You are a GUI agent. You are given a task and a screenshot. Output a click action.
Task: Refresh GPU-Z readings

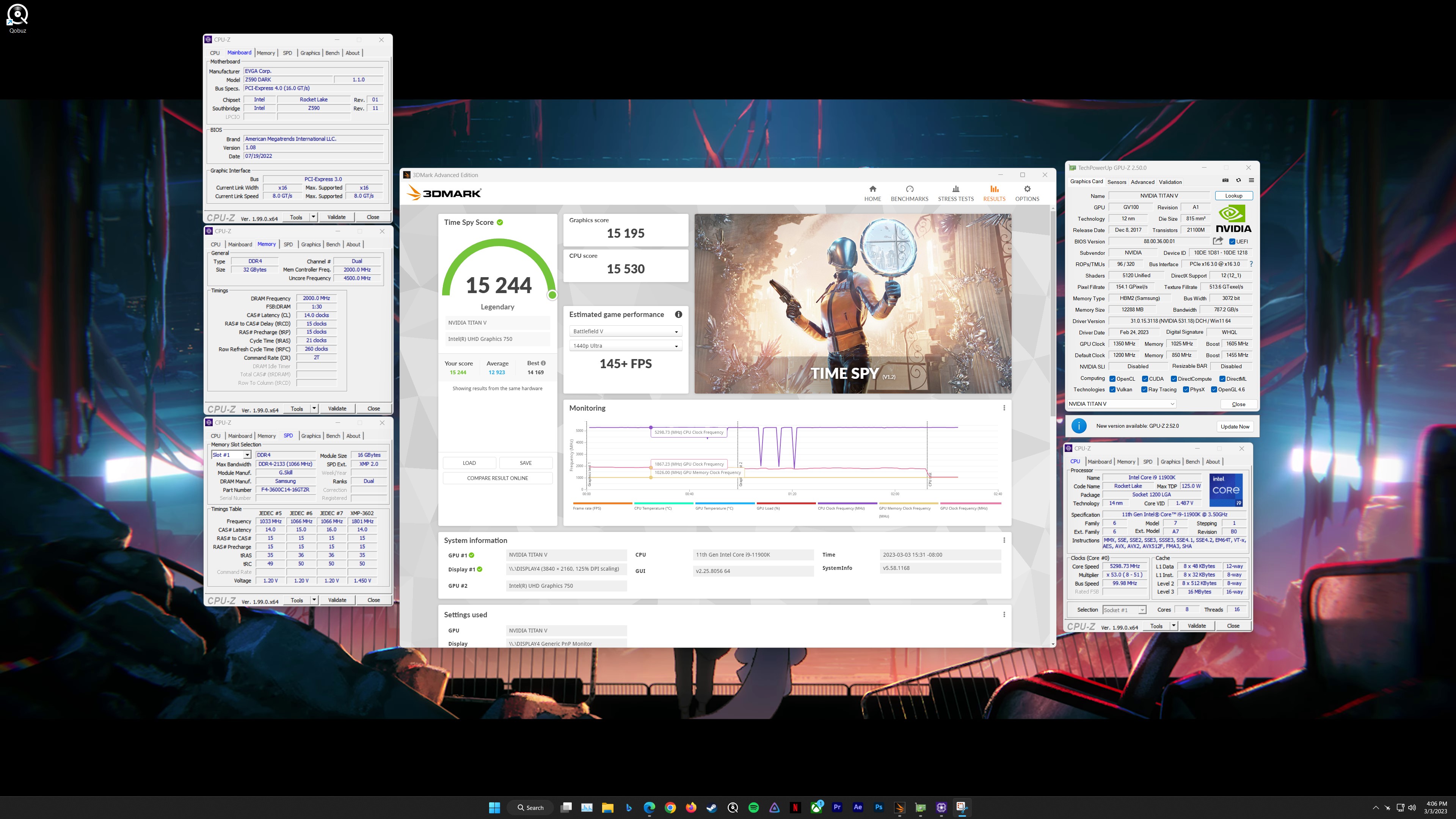[1238, 180]
